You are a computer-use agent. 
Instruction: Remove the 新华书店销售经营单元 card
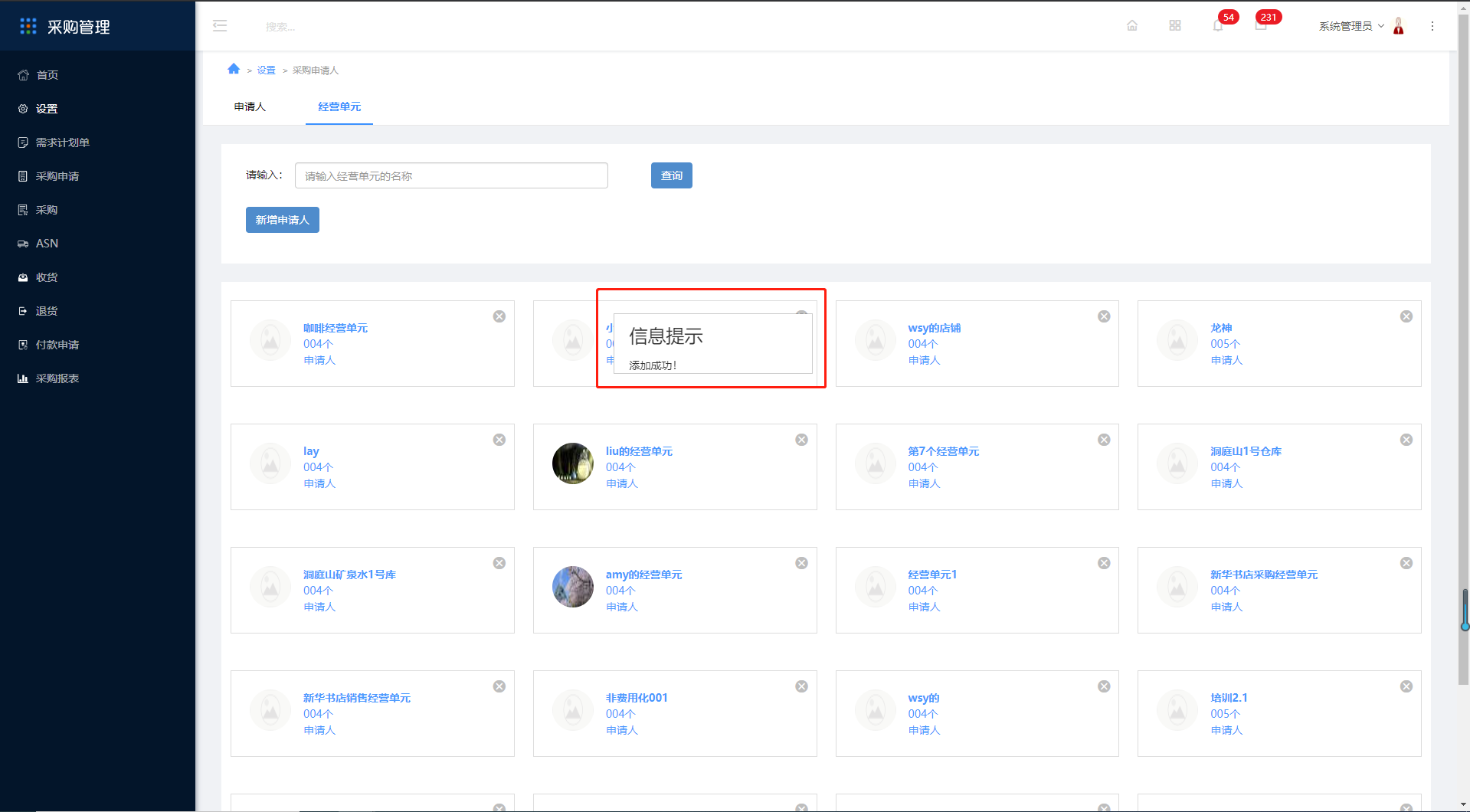pyautogui.click(x=499, y=686)
